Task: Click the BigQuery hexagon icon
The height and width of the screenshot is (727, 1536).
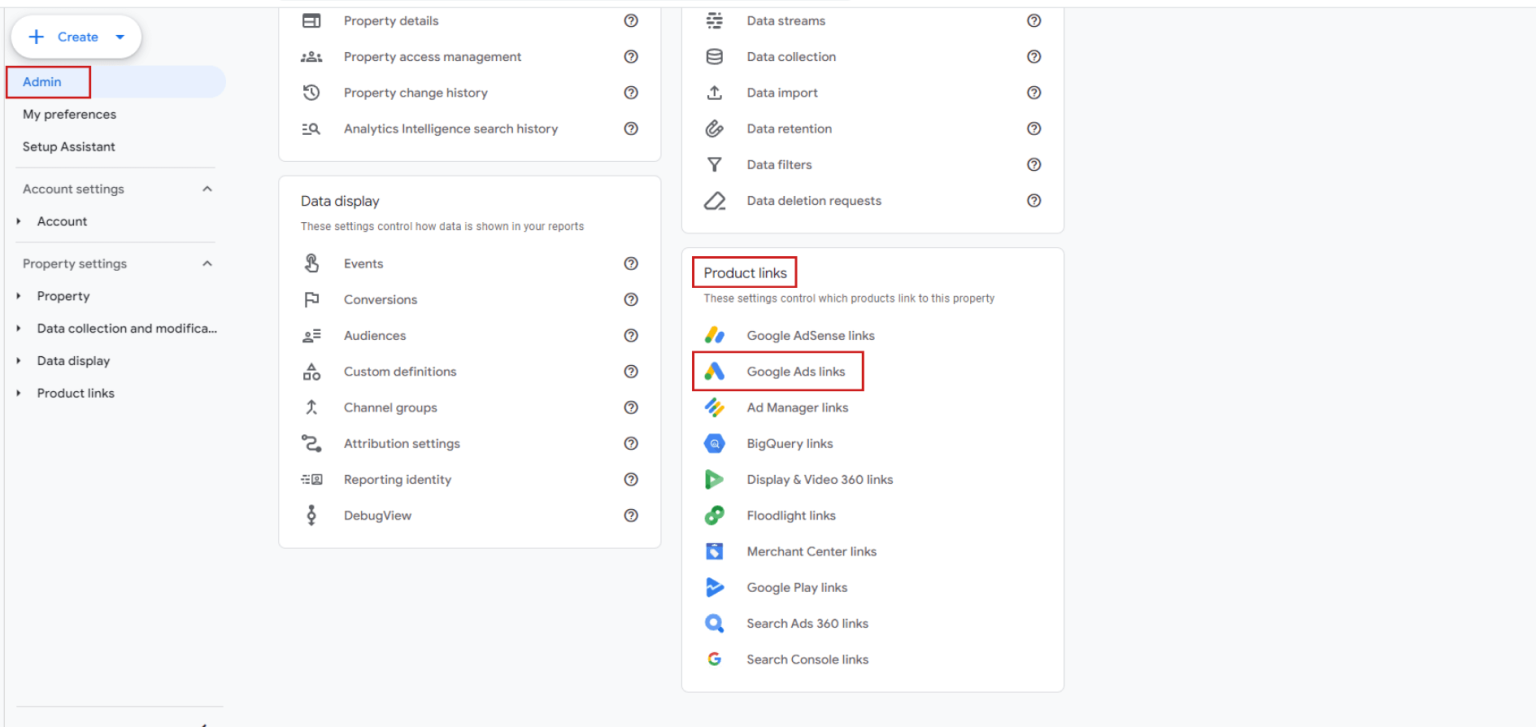Action: [714, 443]
